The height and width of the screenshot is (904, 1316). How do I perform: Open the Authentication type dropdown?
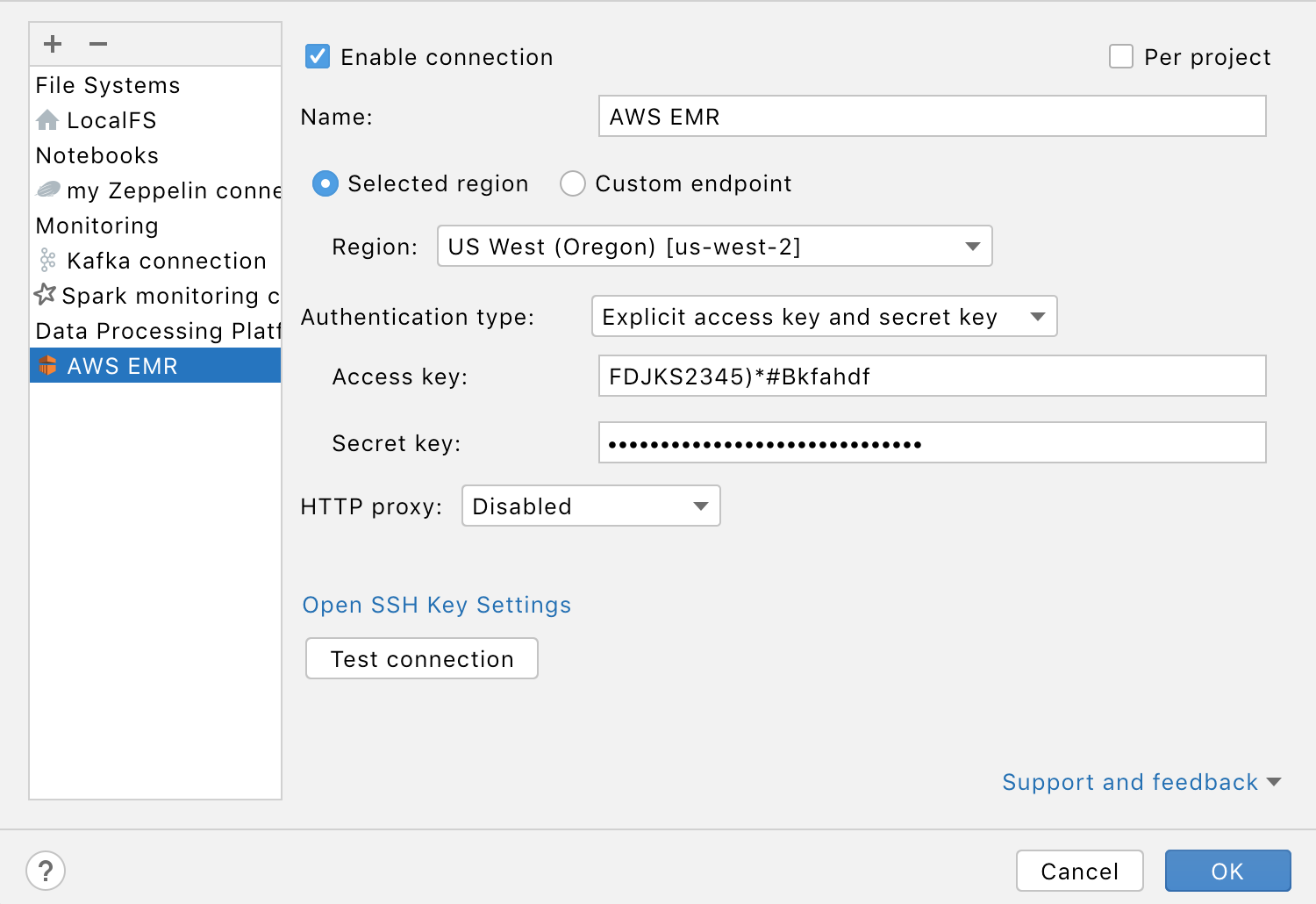[825, 316]
